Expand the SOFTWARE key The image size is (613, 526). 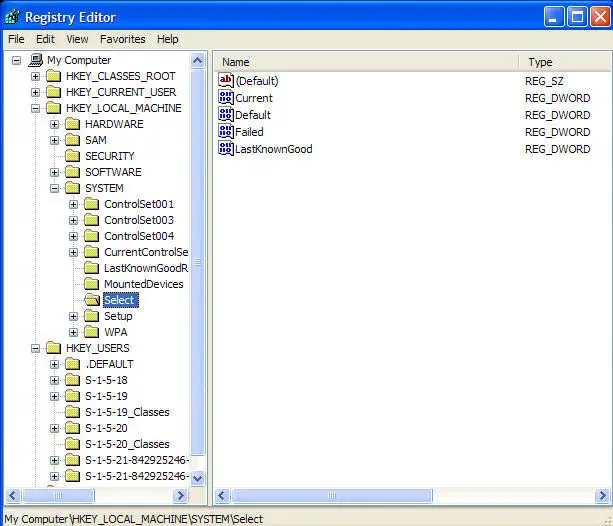click(55, 172)
